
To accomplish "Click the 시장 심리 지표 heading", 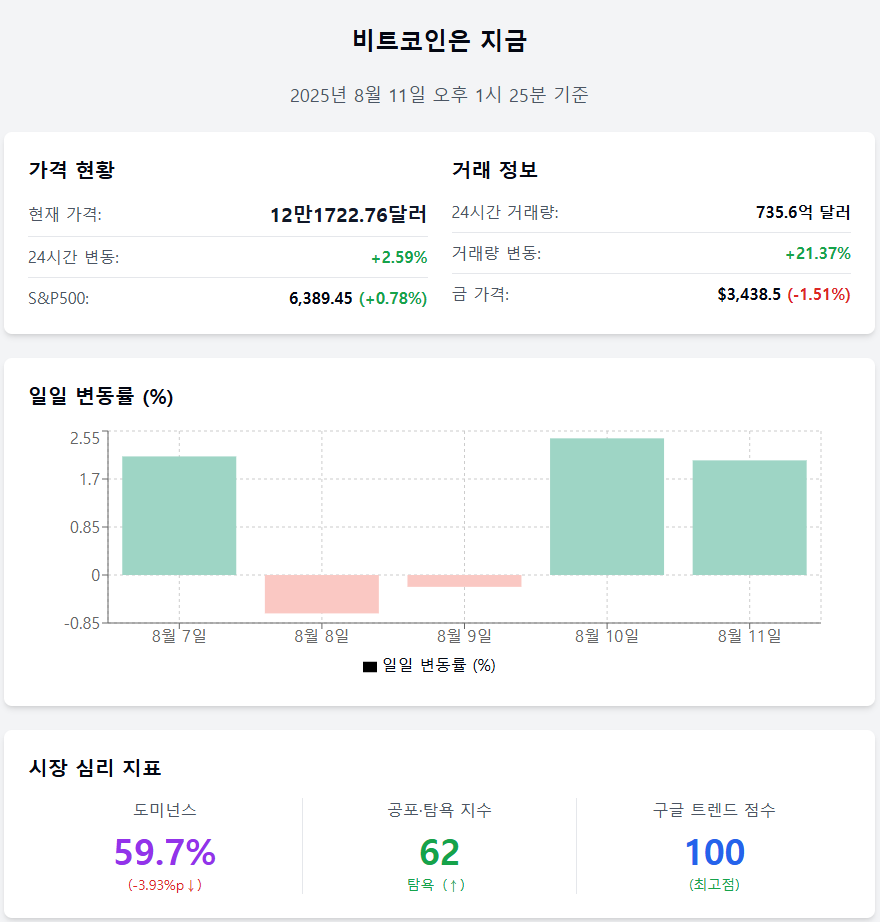I will pyautogui.click(x=95, y=768).
